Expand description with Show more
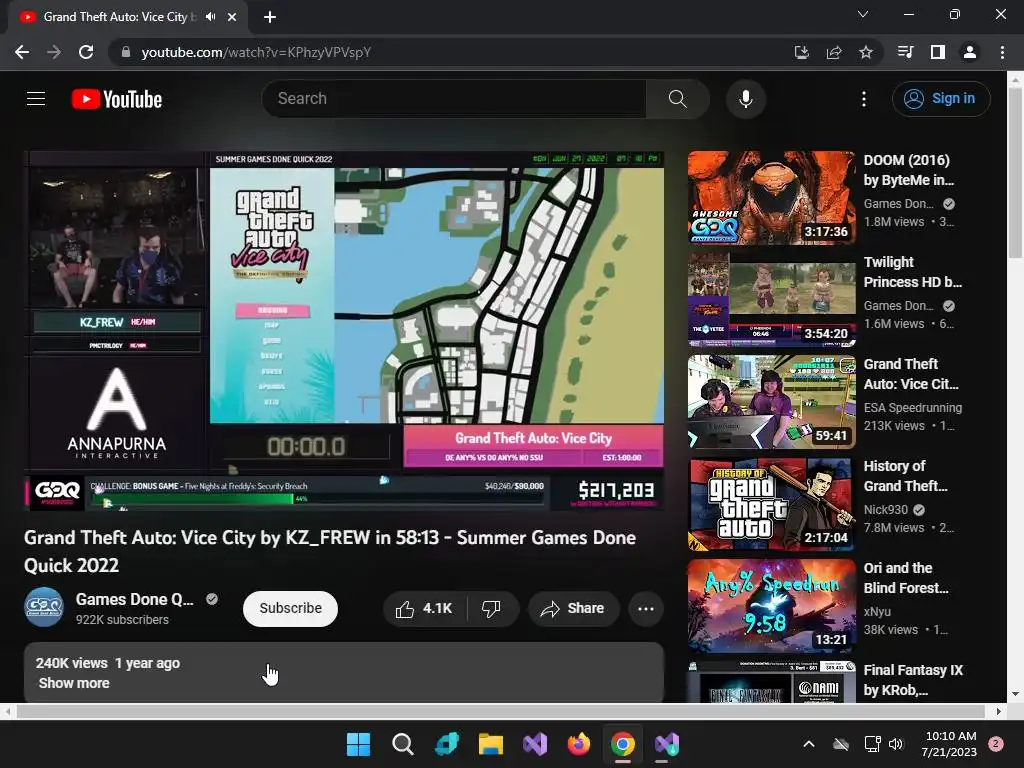This screenshot has width=1024, height=768. (74, 683)
